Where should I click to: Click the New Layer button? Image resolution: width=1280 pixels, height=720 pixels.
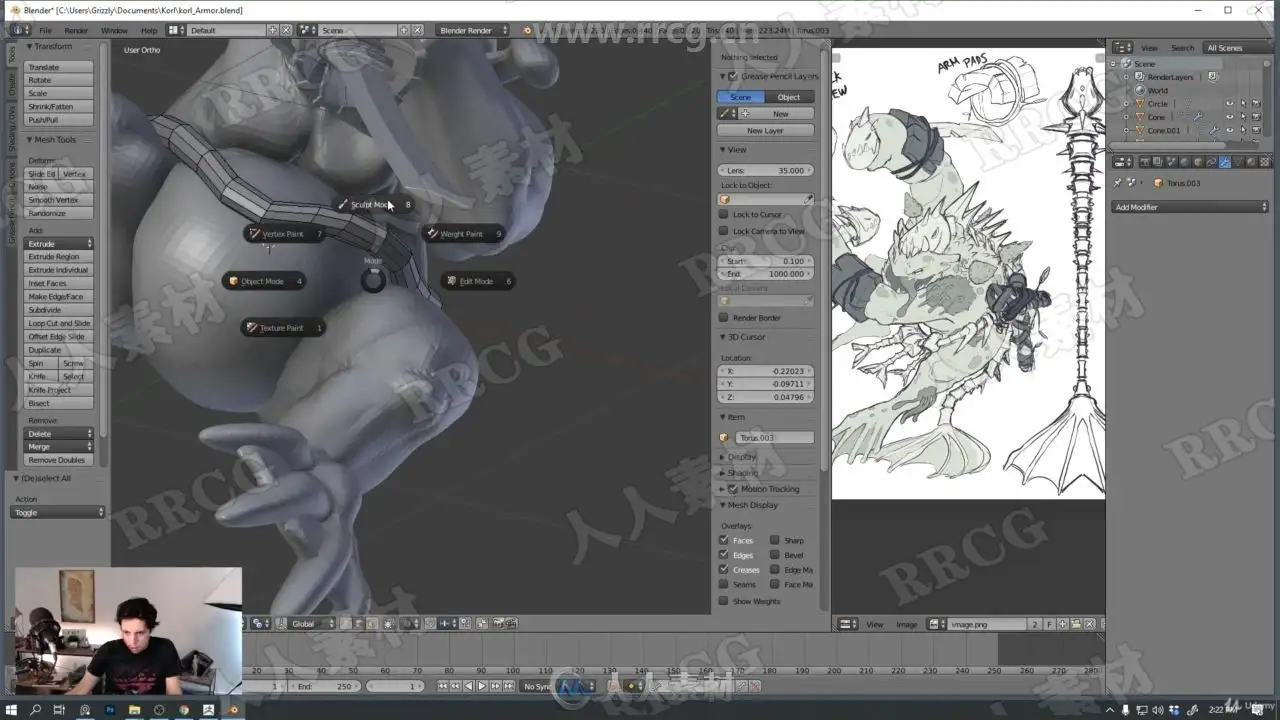point(765,131)
